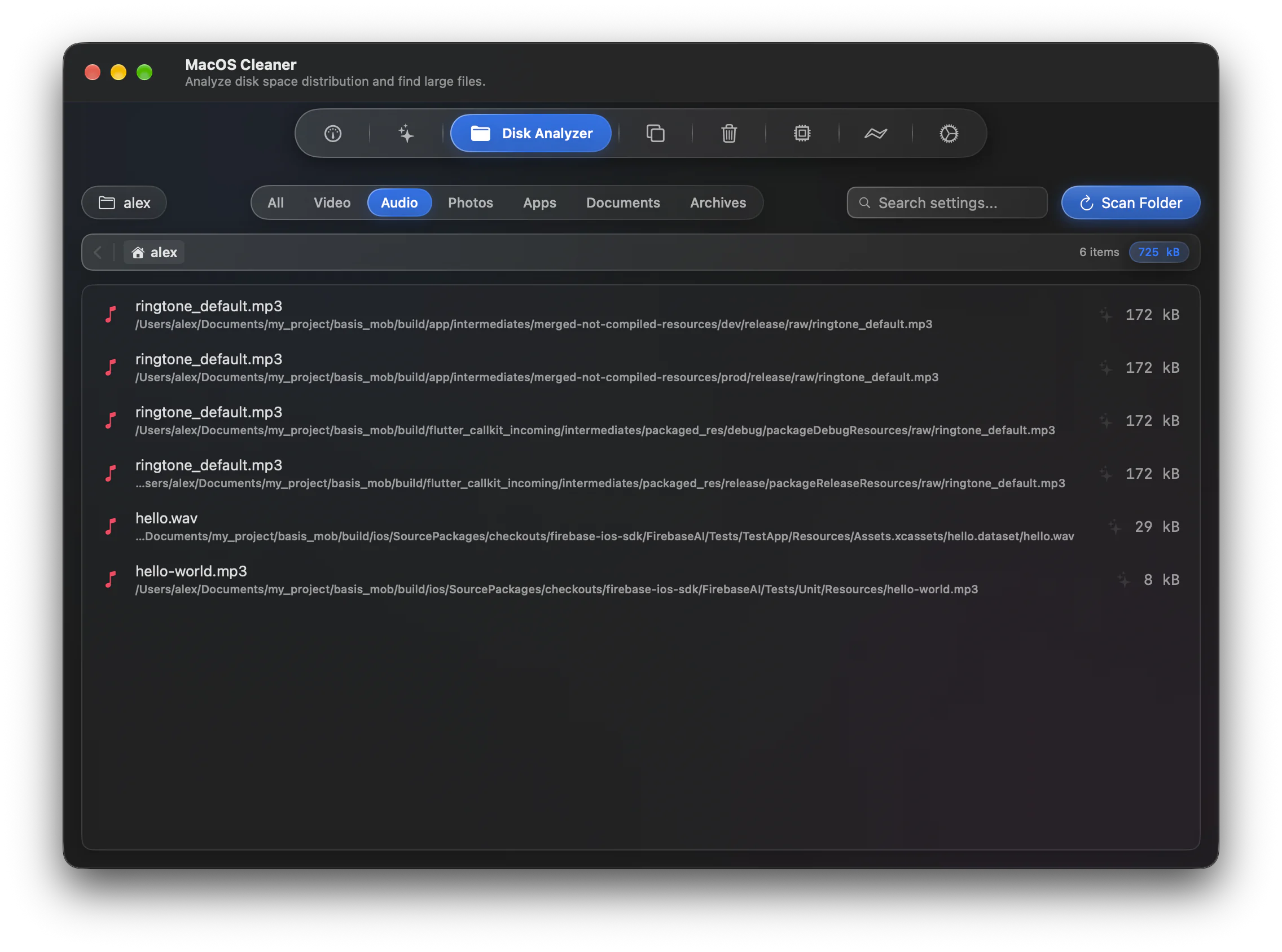Click the 8 kB size value

point(1161,580)
